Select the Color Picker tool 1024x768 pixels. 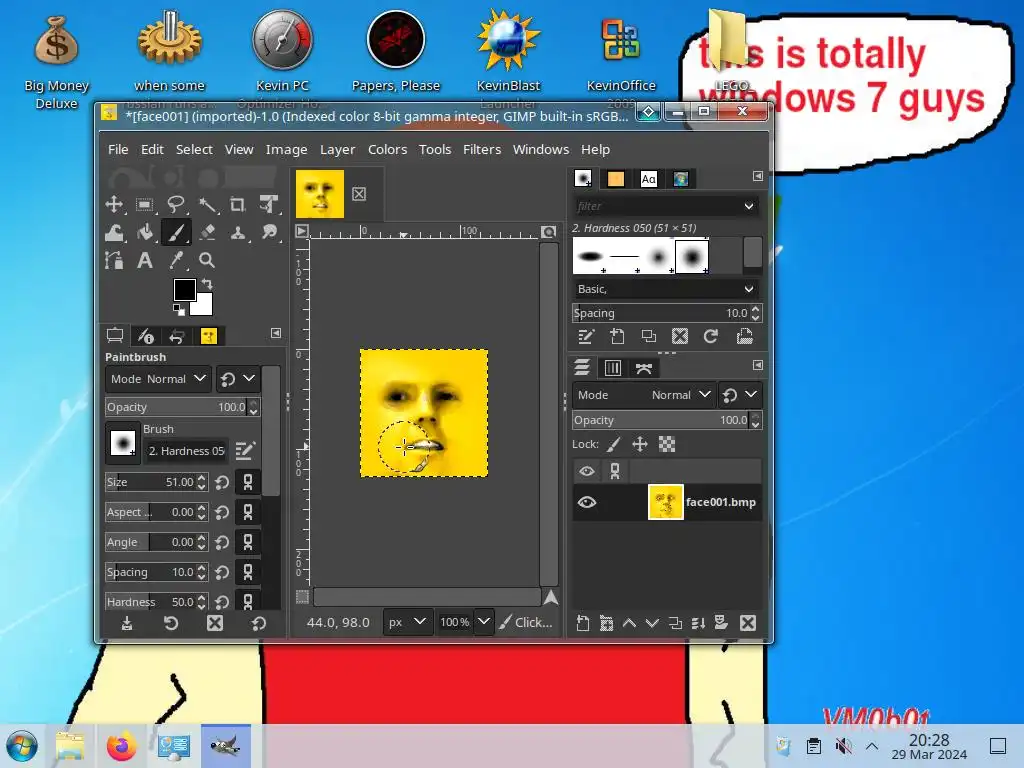coord(176,261)
